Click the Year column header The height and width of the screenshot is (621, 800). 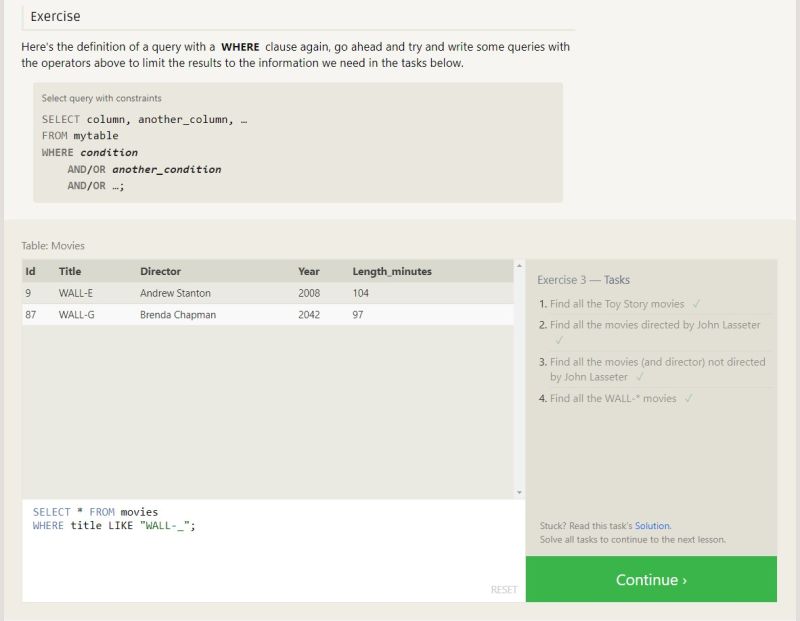click(307, 271)
